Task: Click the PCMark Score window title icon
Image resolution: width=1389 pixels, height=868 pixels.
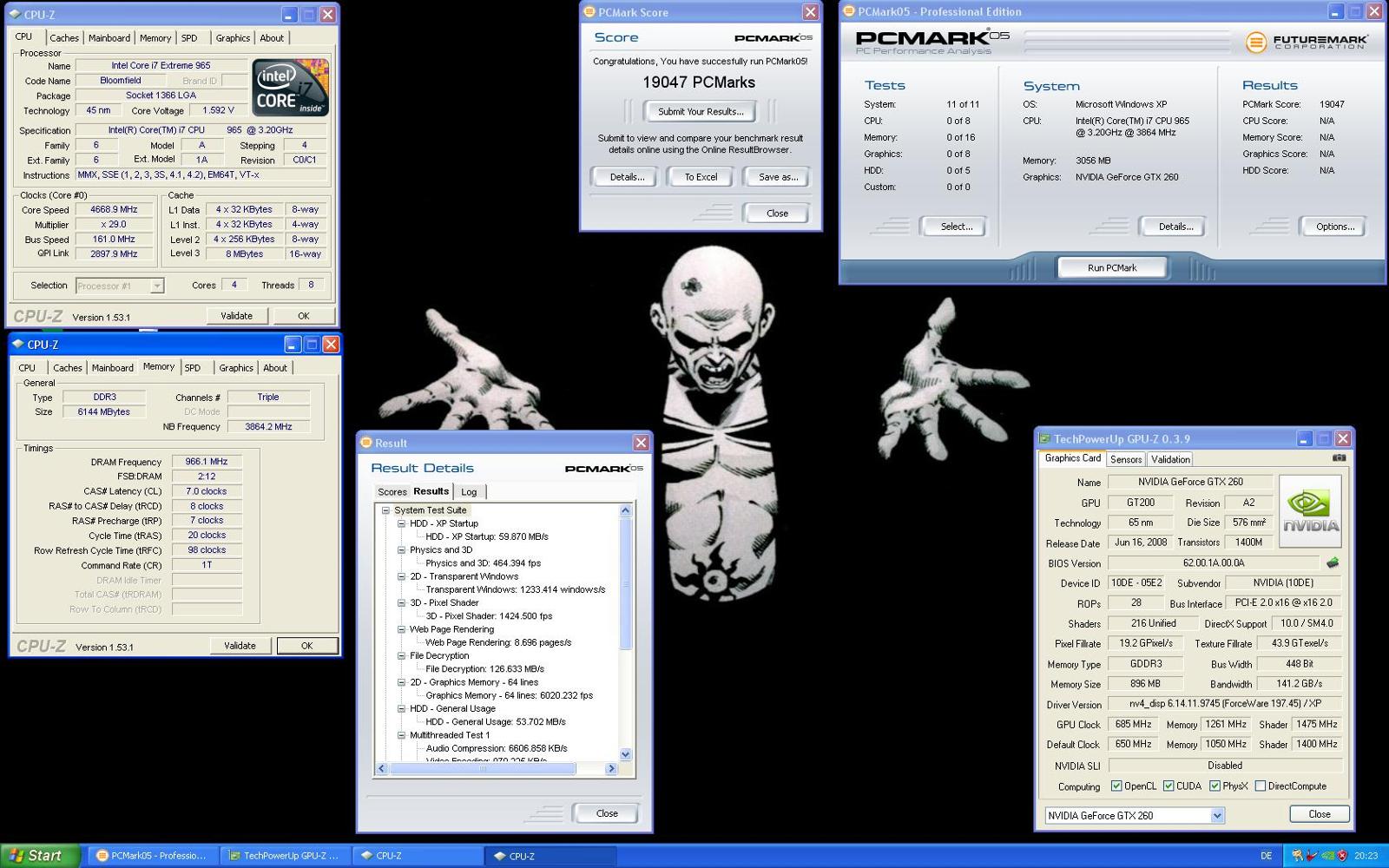Action: click(x=589, y=12)
